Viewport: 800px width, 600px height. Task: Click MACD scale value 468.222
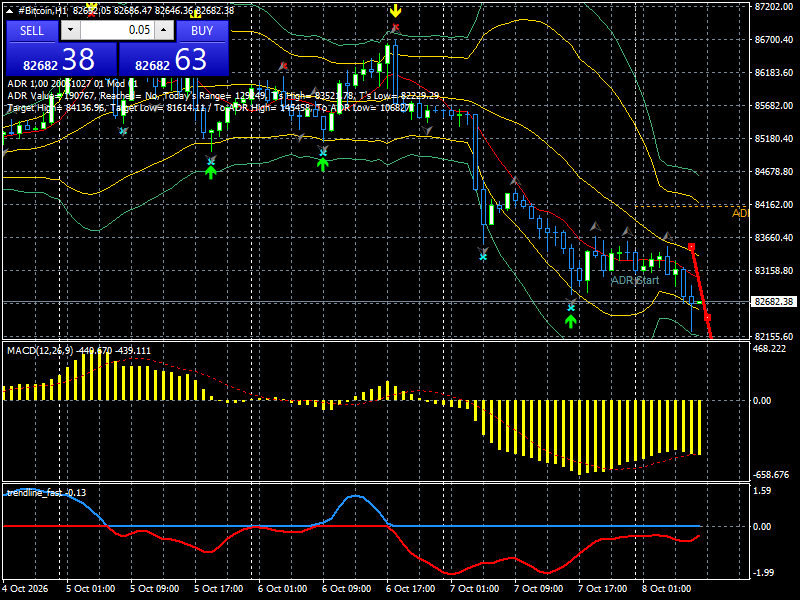pyautogui.click(x=769, y=348)
